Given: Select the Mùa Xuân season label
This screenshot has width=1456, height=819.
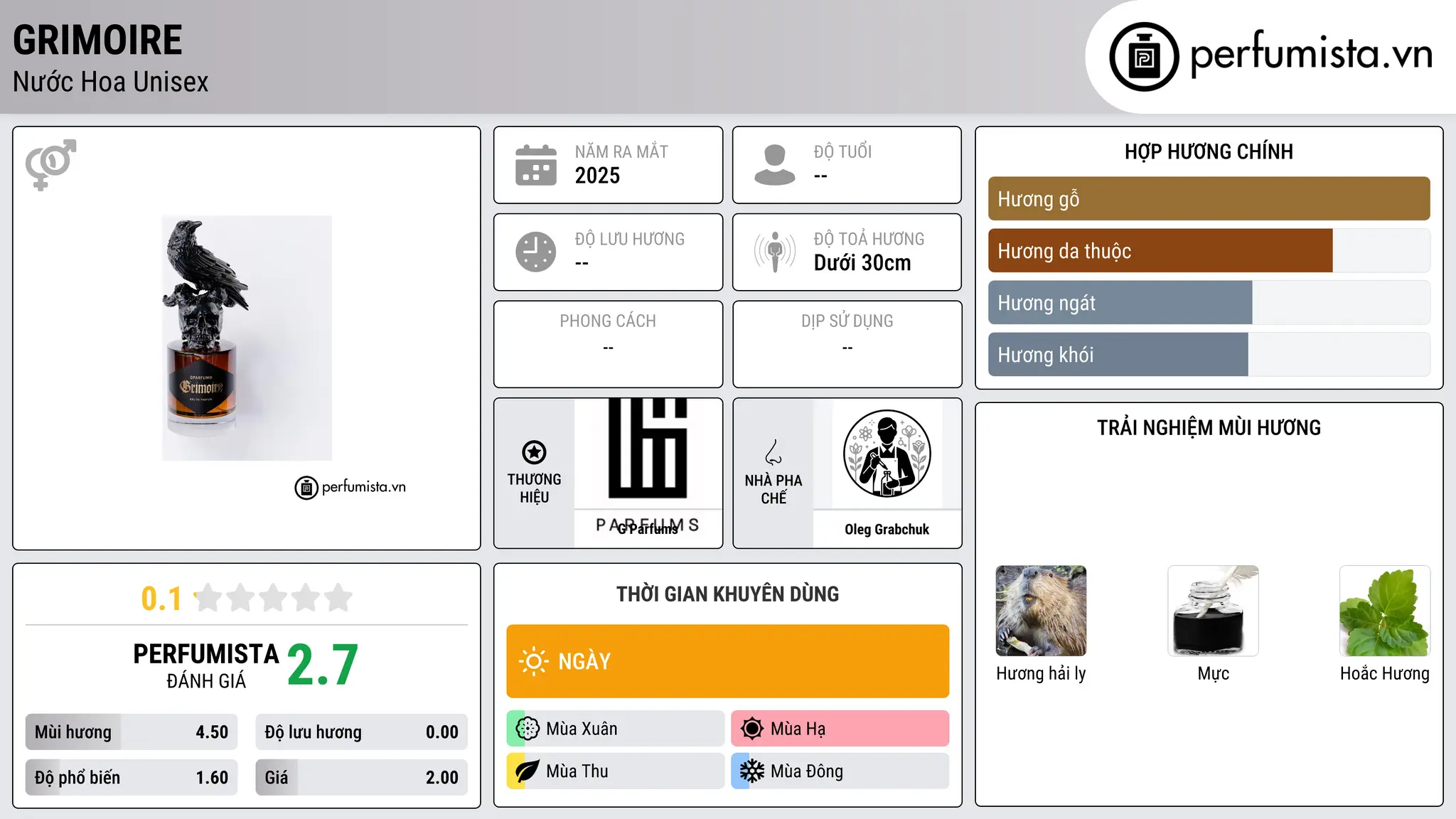Looking at the screenshot, I should (x=582, y=729).
